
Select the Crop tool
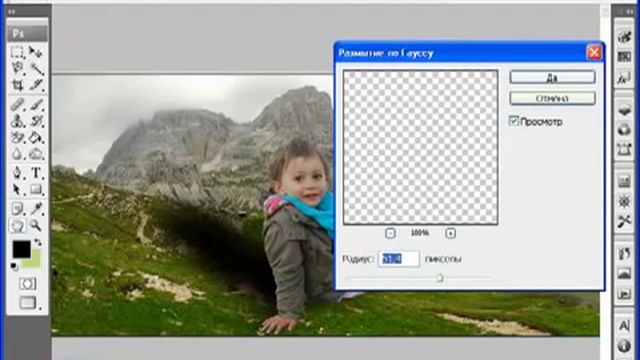pyautogui.click(x=18, y=84)
